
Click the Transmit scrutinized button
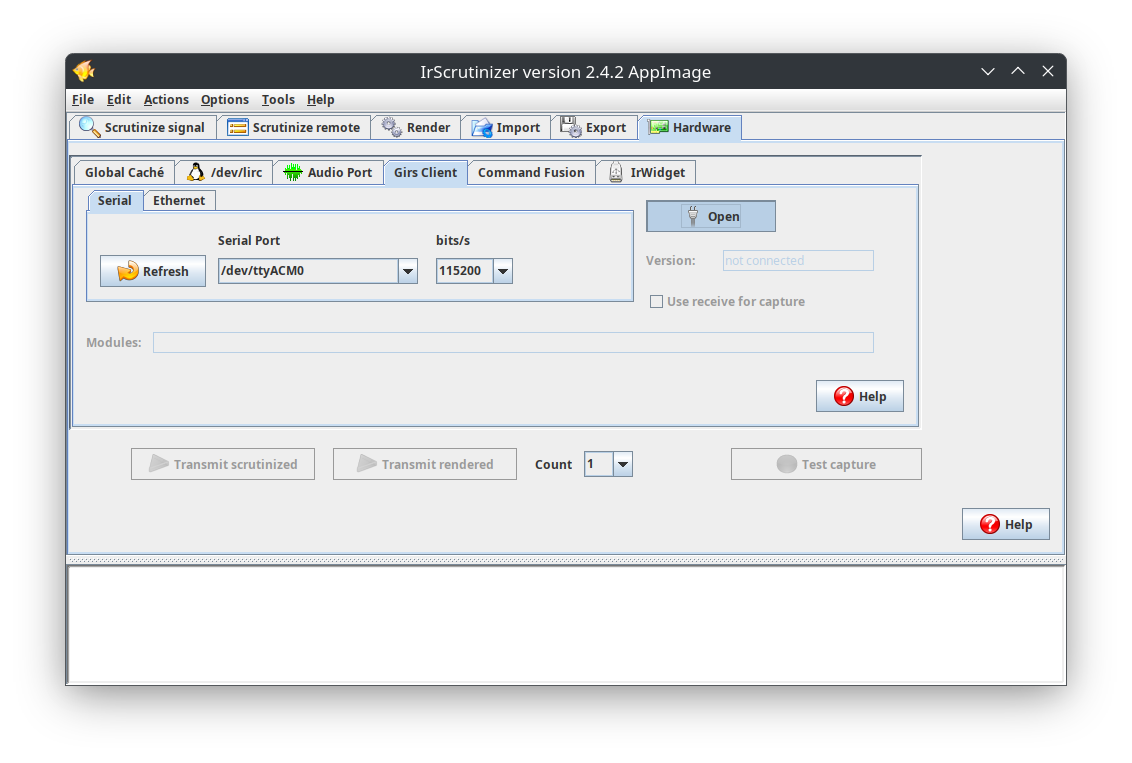click(222, 464)
